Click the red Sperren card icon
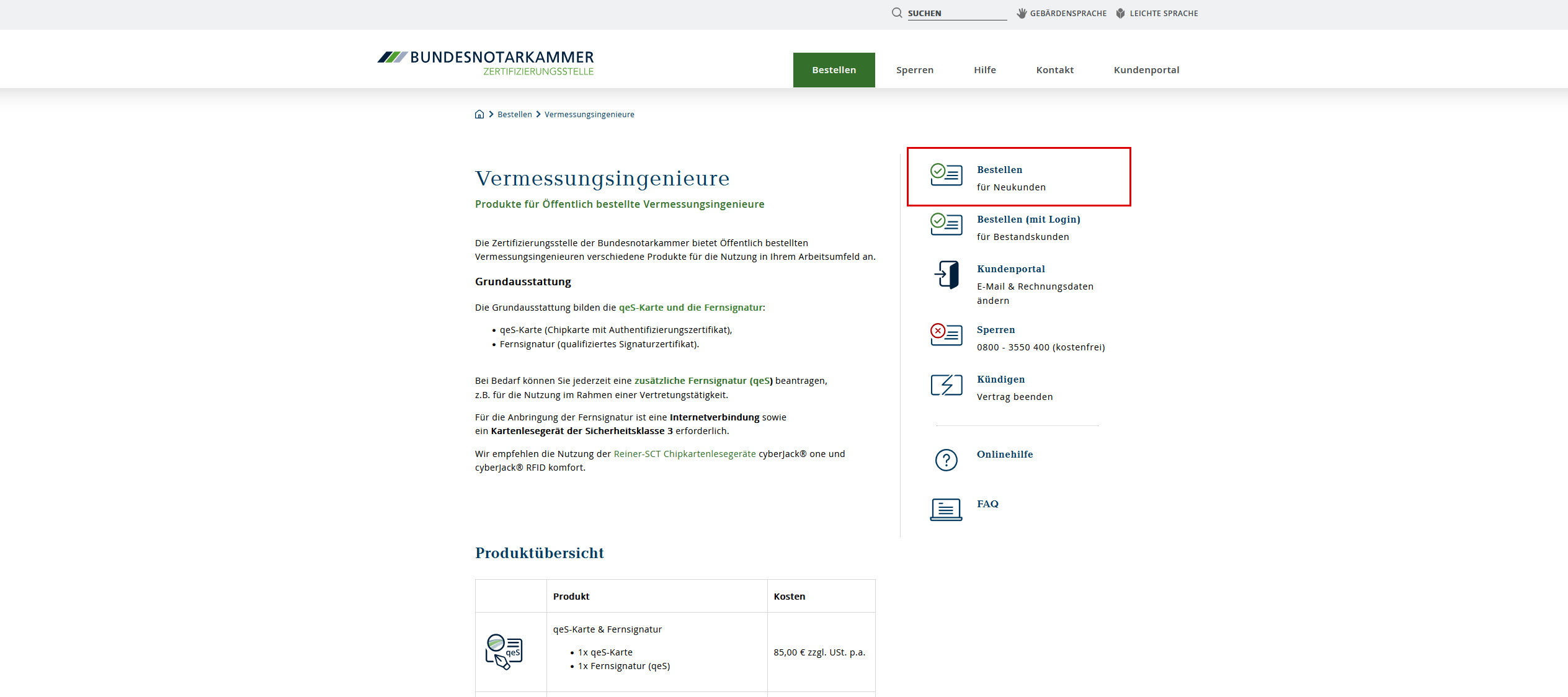The height and width of the screenshot is (697, 1568). (x=947, y=335)
